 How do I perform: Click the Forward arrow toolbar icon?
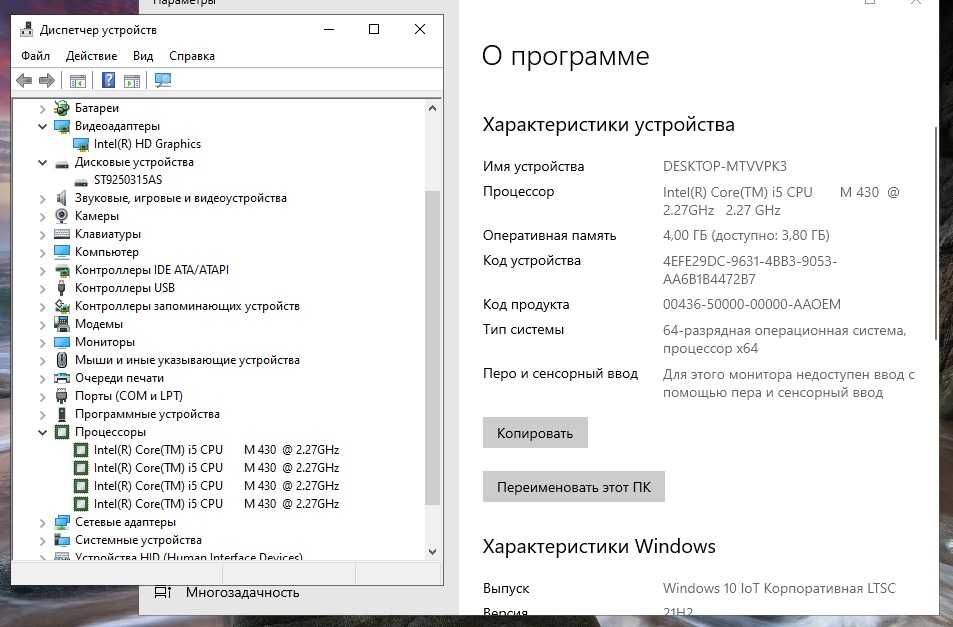(47, 80)
